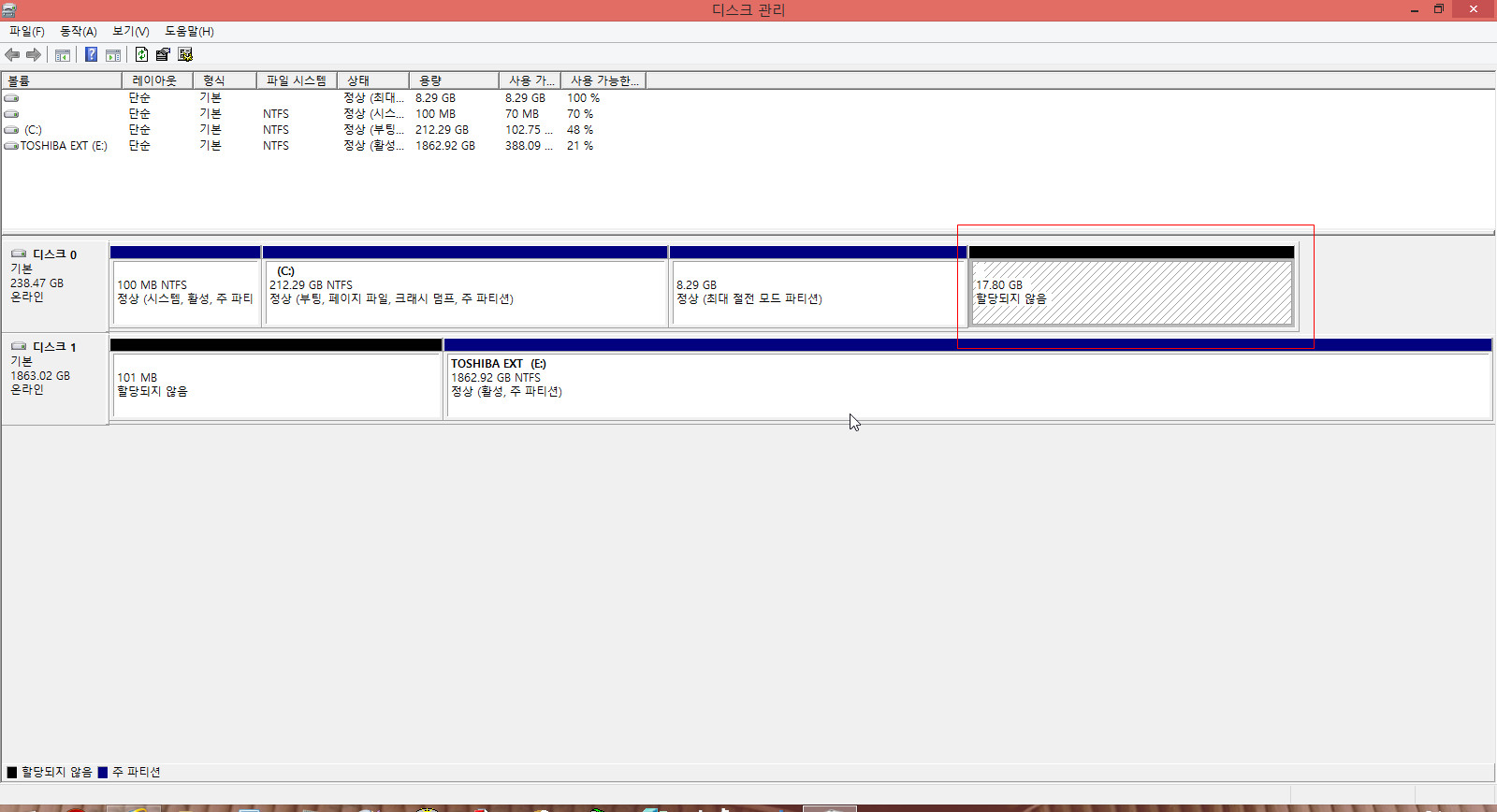Restore down the 디스크 관리 window
This screenshot has height=812, width=1497.
tap(1439, 9)
